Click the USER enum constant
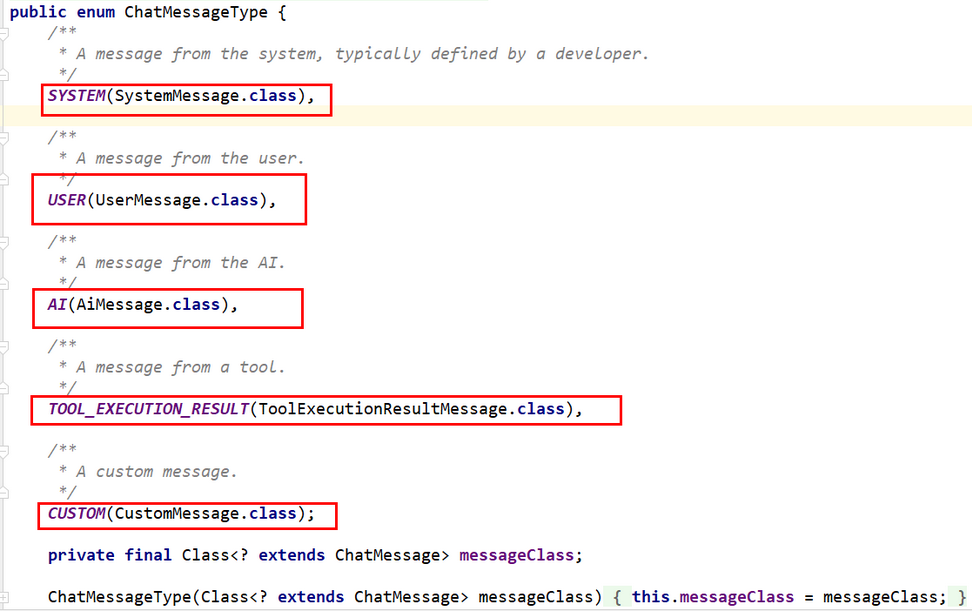972x611 pixels. pos(67,200)
